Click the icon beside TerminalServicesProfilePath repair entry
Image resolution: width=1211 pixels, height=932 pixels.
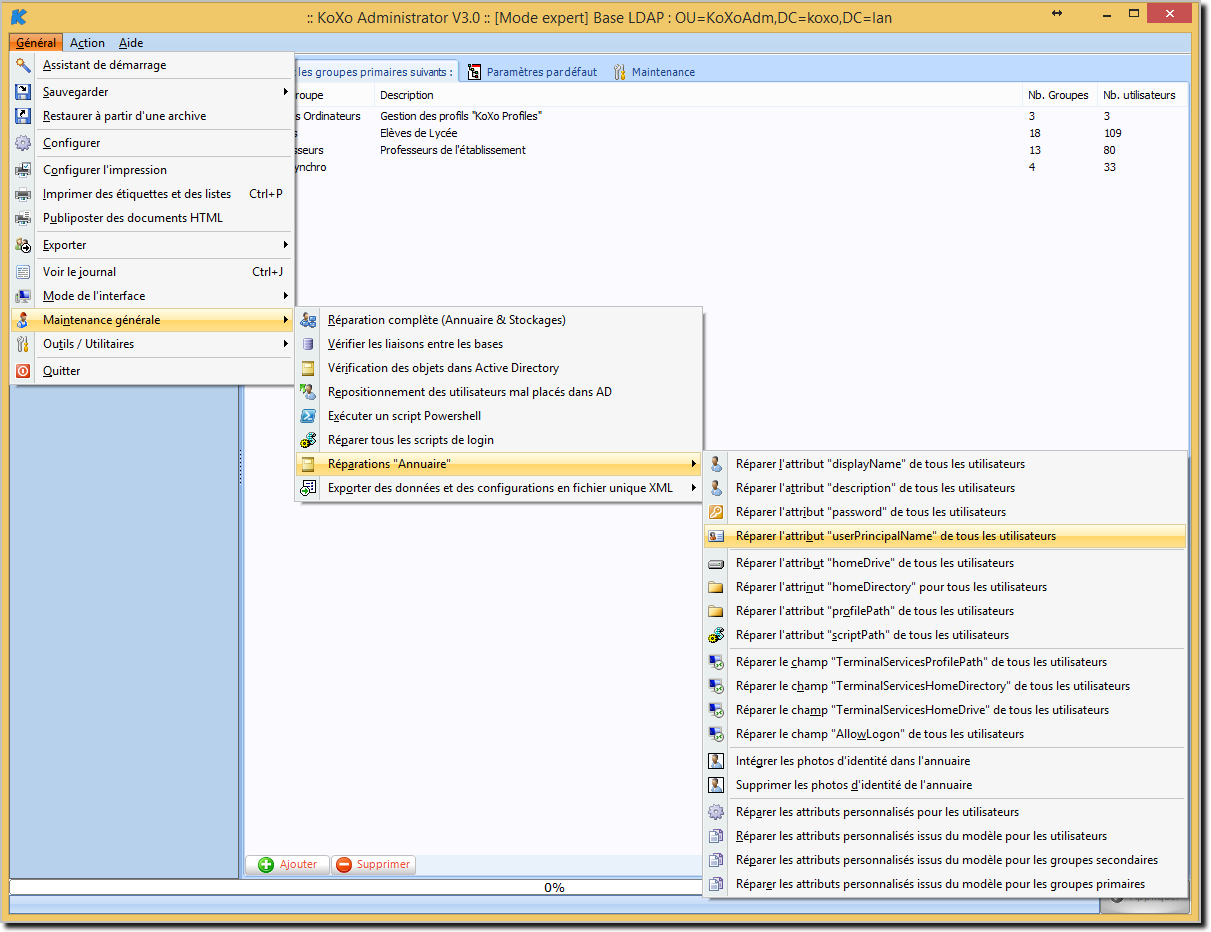pyautogui.click(x=716, y=662)
